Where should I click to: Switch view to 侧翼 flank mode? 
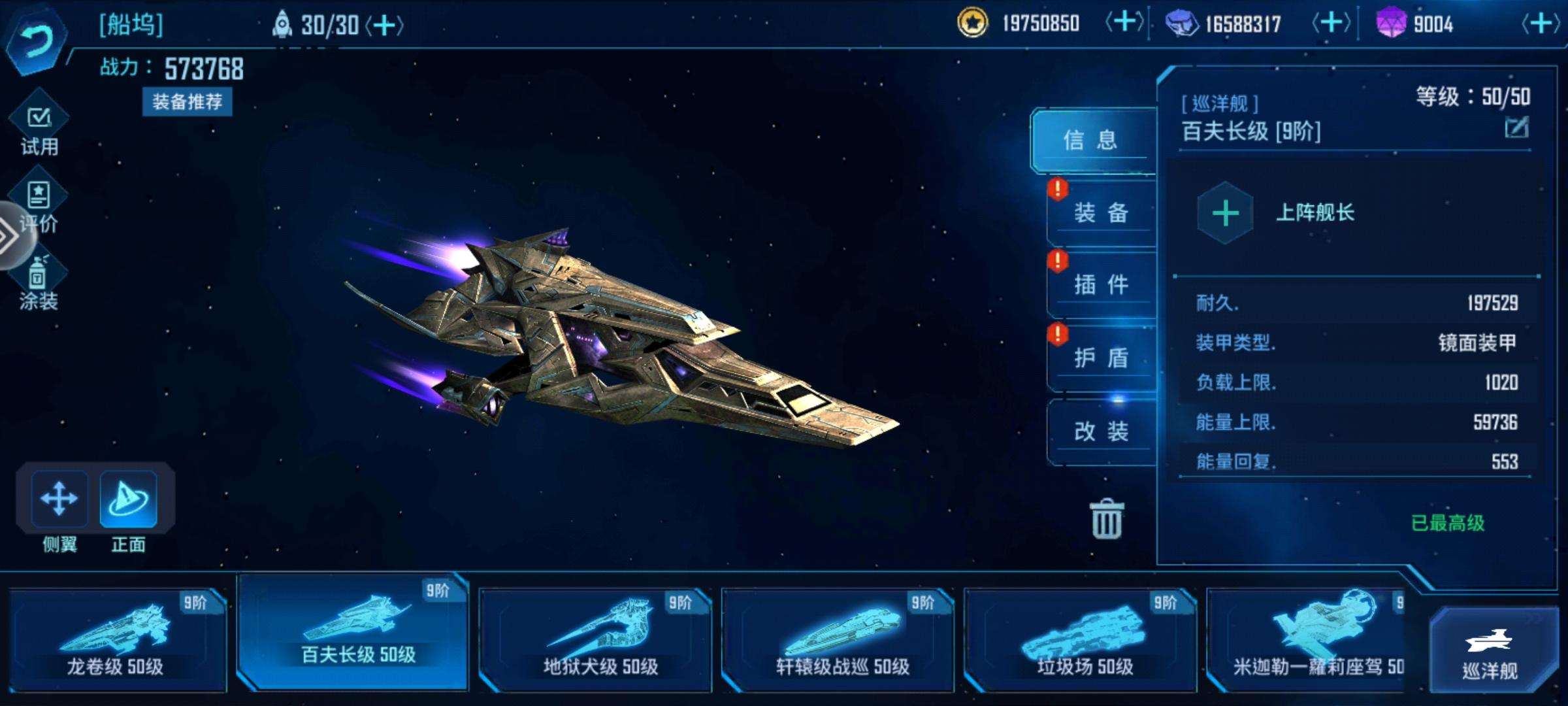[x=59, y=499]
